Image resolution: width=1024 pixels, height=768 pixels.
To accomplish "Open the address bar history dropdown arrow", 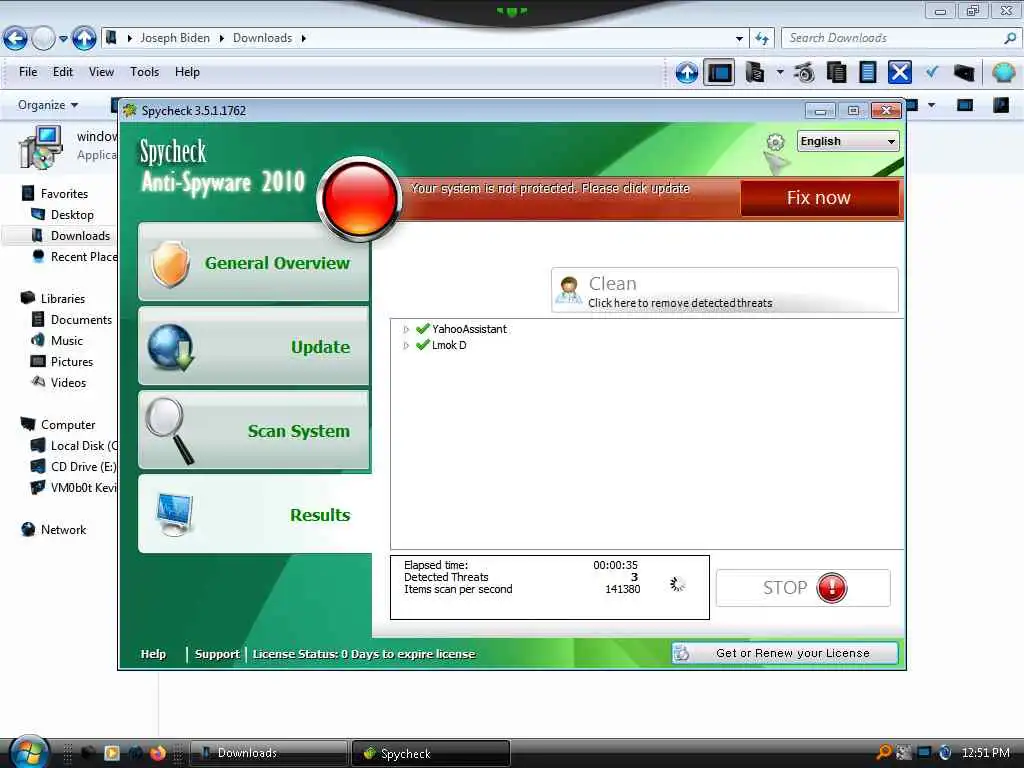I will click(739, 39).
